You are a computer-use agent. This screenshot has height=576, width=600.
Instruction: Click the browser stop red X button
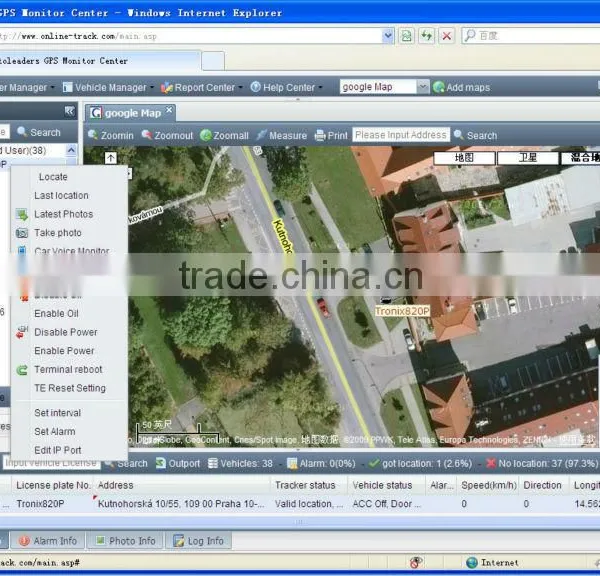pos(447,36)
